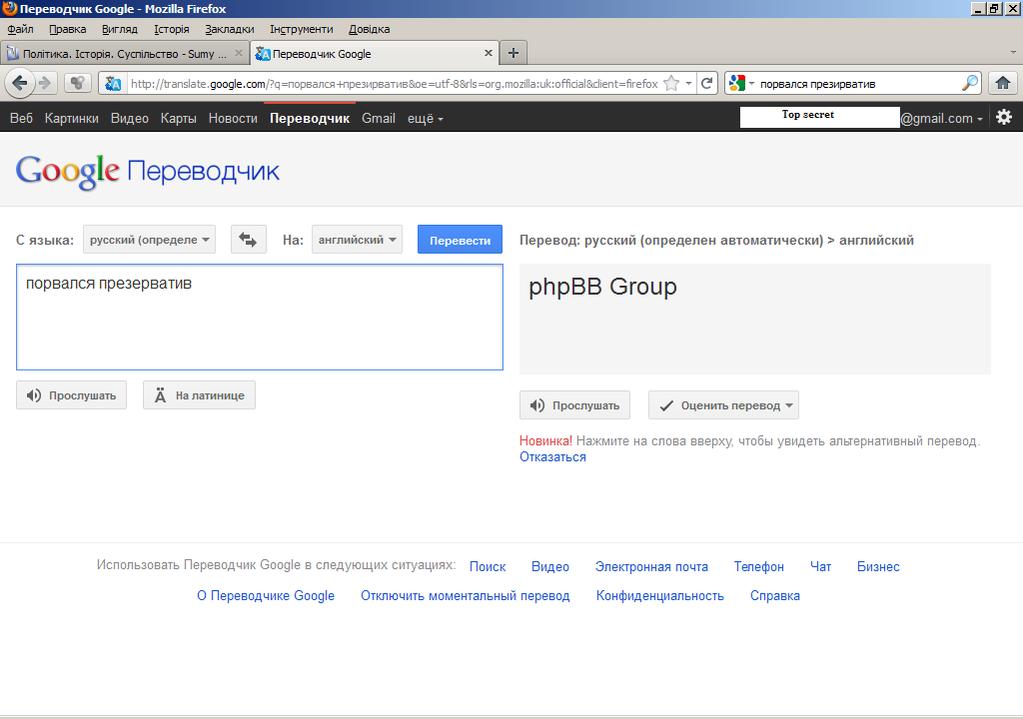Open source language dropdown русский

(149, 239)
